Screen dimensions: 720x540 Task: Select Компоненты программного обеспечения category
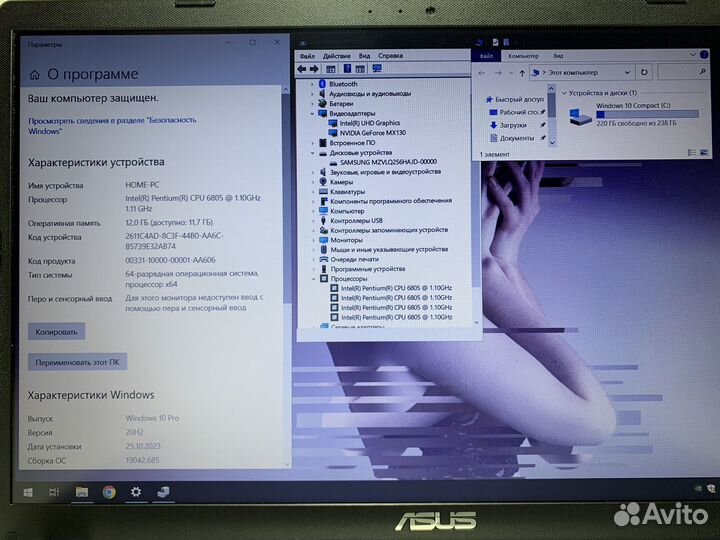[x=391, y=201]
